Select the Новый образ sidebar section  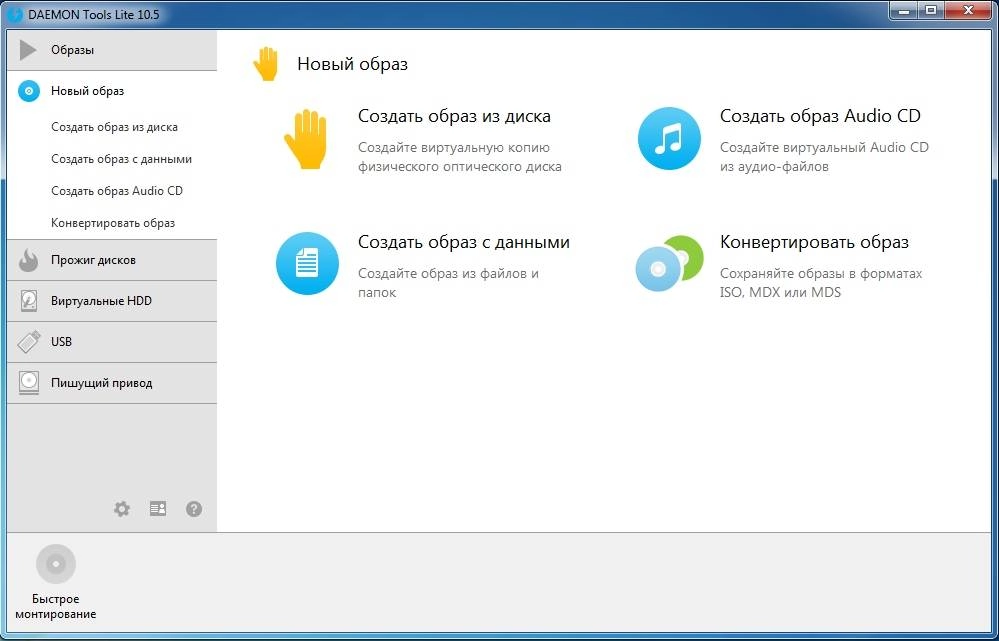click(111, 91)
